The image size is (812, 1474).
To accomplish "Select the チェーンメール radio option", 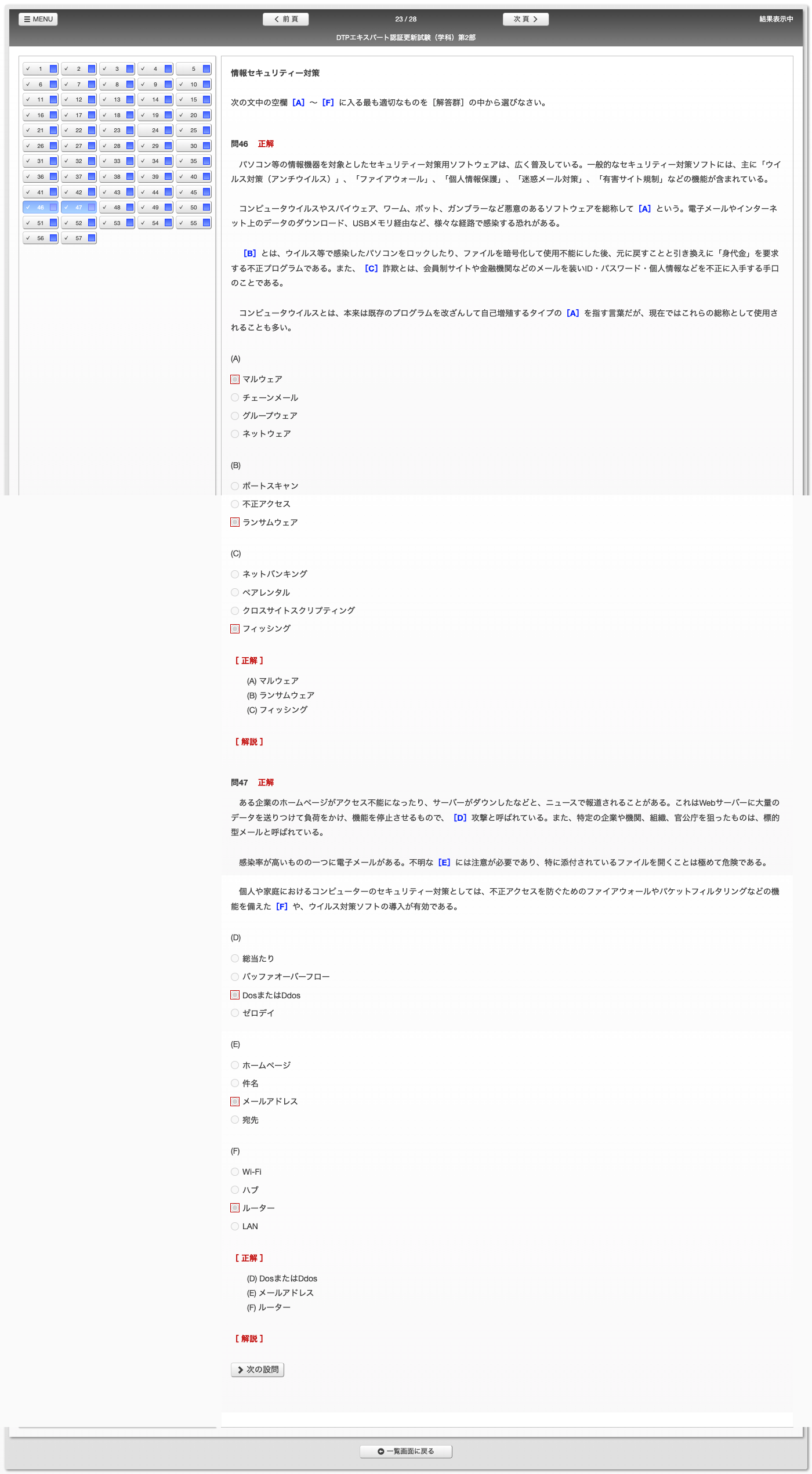I will [x=235, y=398].
